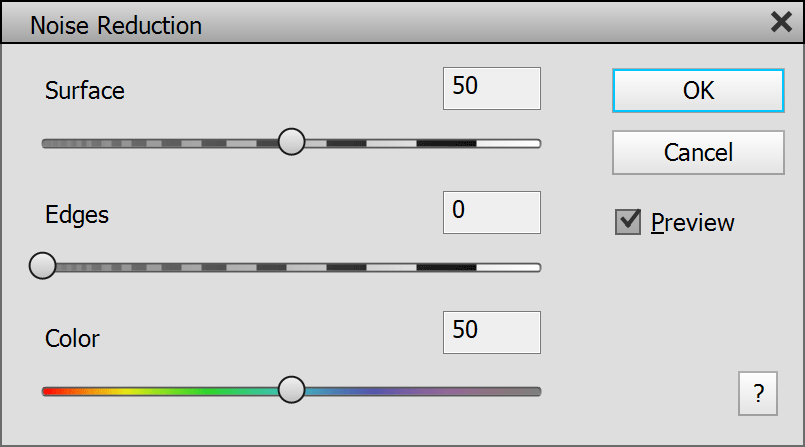
Task: Open help with the question mark button
Action: tap(758, 394)
